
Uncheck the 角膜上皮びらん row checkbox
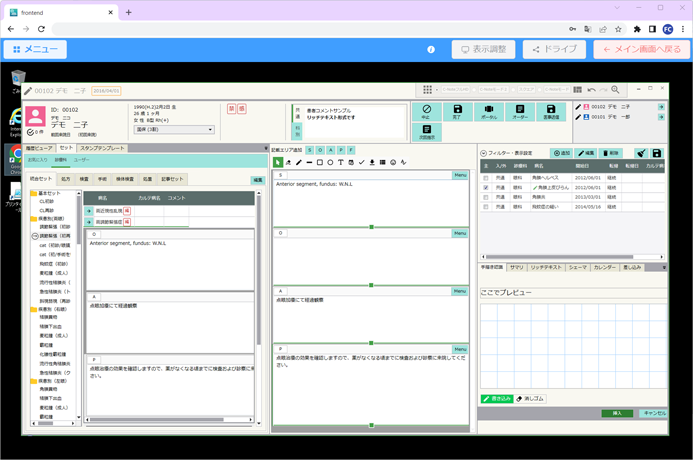click(486, 187)
